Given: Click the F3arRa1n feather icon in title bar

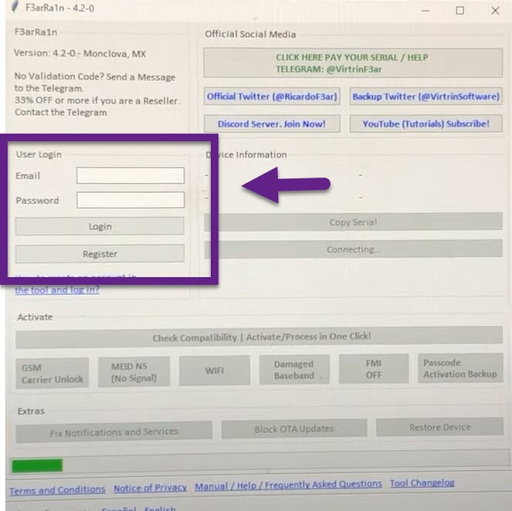Looking at the screenshot, I should click(15, 7).
